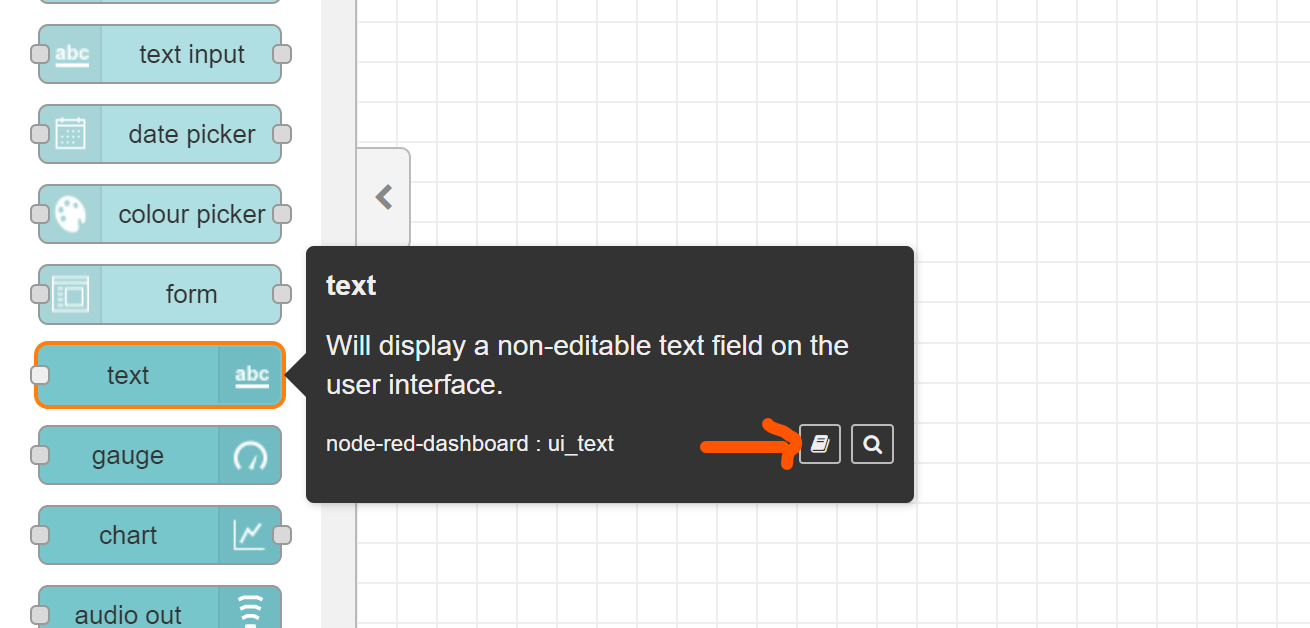Click the text input node's output port

click(x=282, y=54)
